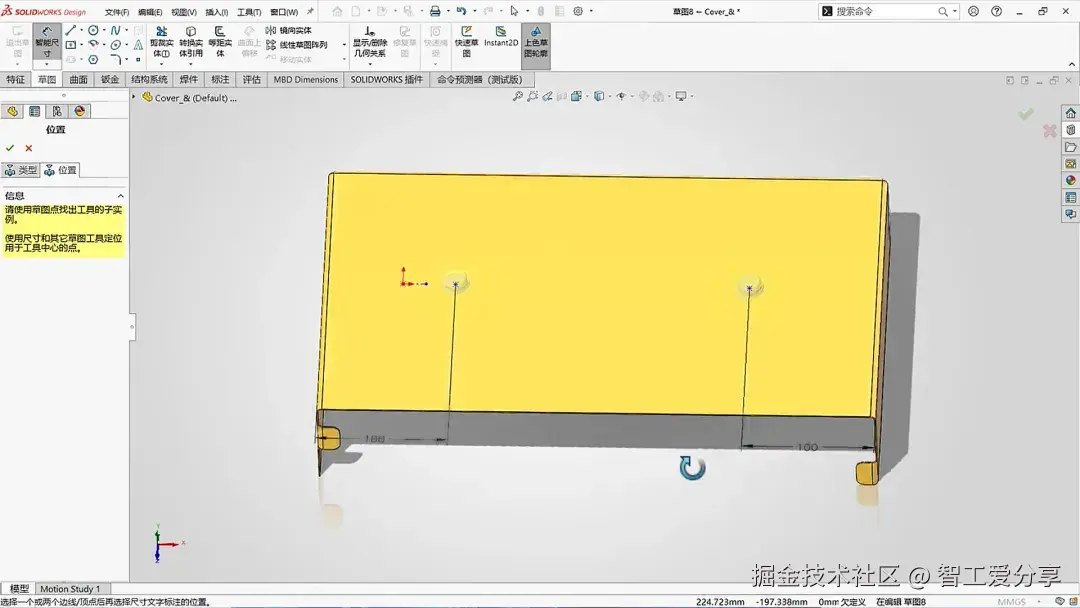The width and height of the screenshot is (1080, 608).
Task: Open the 编辑(E) menu
Action: coord(149,12)
